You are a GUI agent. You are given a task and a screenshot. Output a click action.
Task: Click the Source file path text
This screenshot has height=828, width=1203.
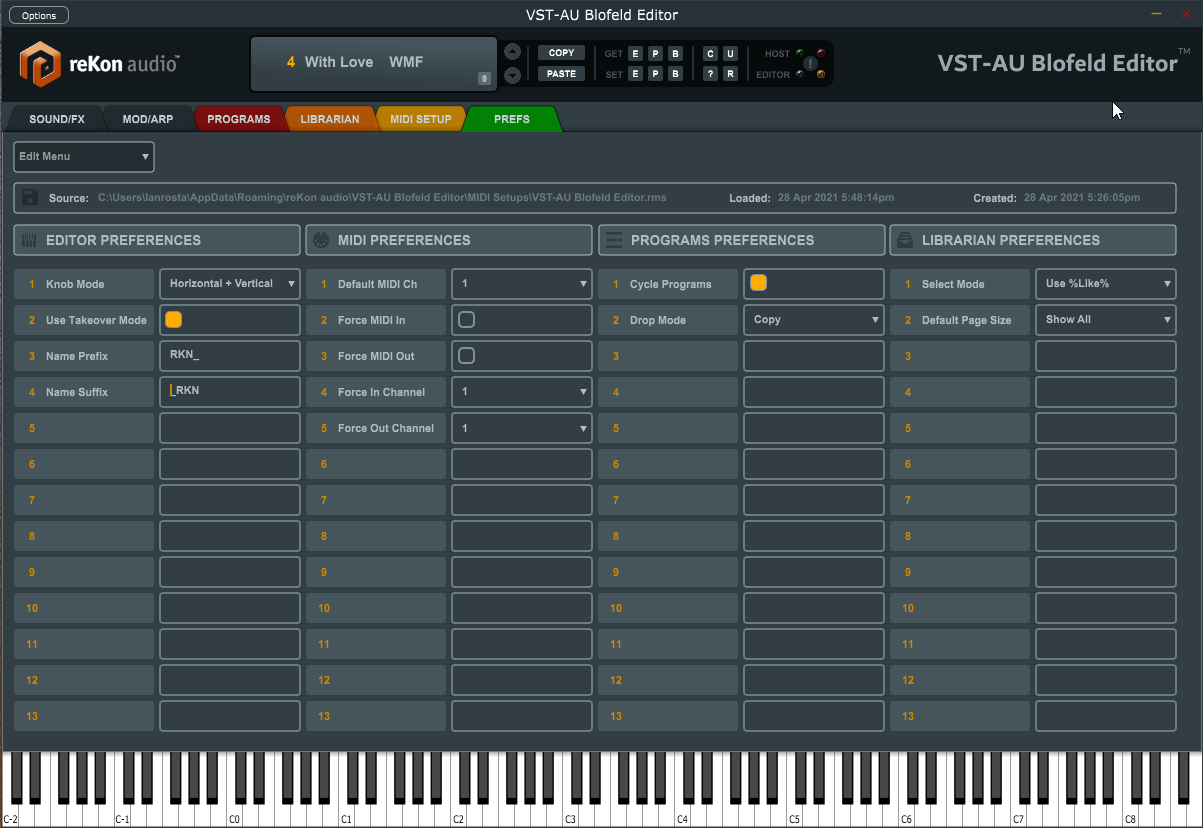coord(382,198)
